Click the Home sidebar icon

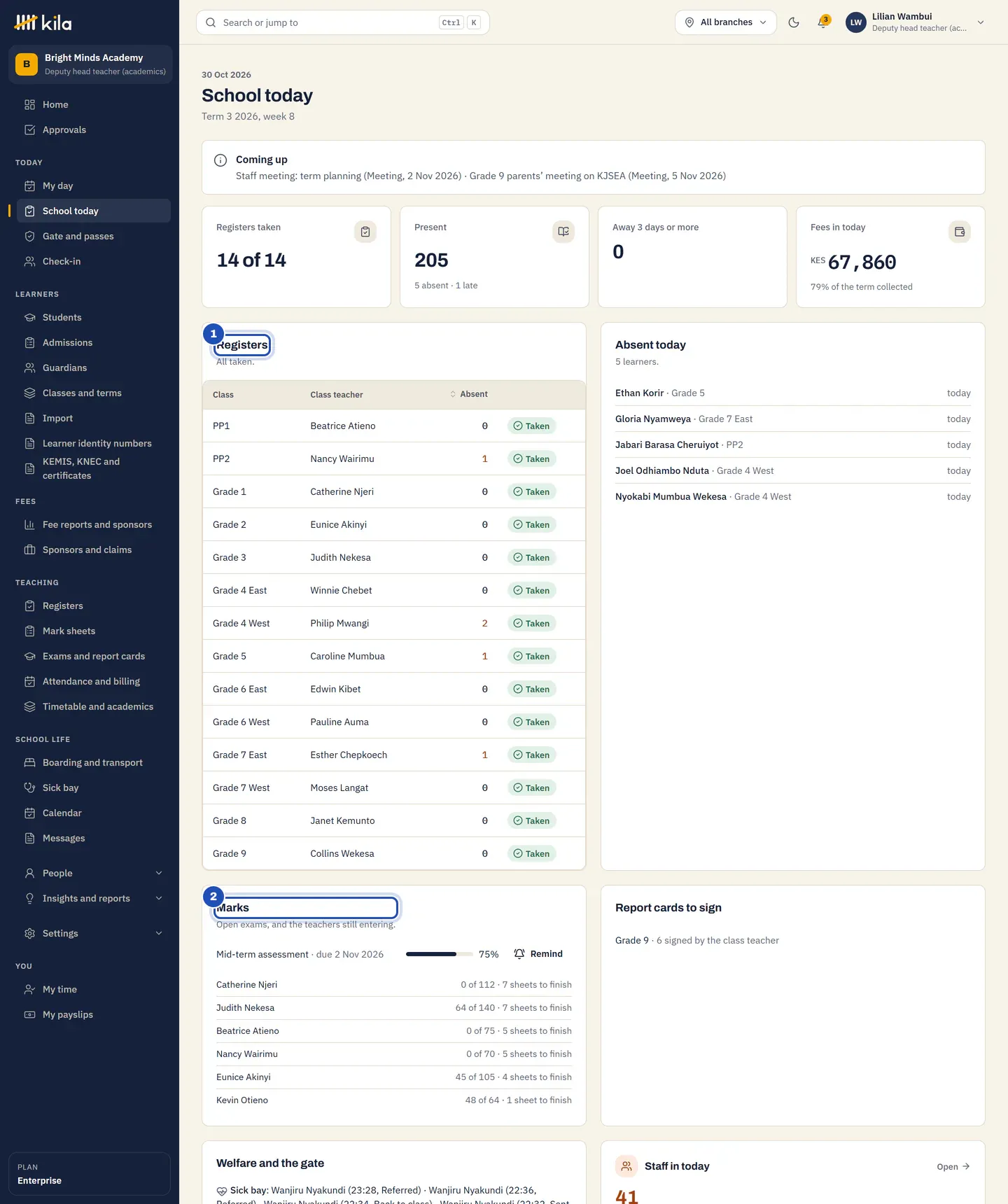click(29, 105)
